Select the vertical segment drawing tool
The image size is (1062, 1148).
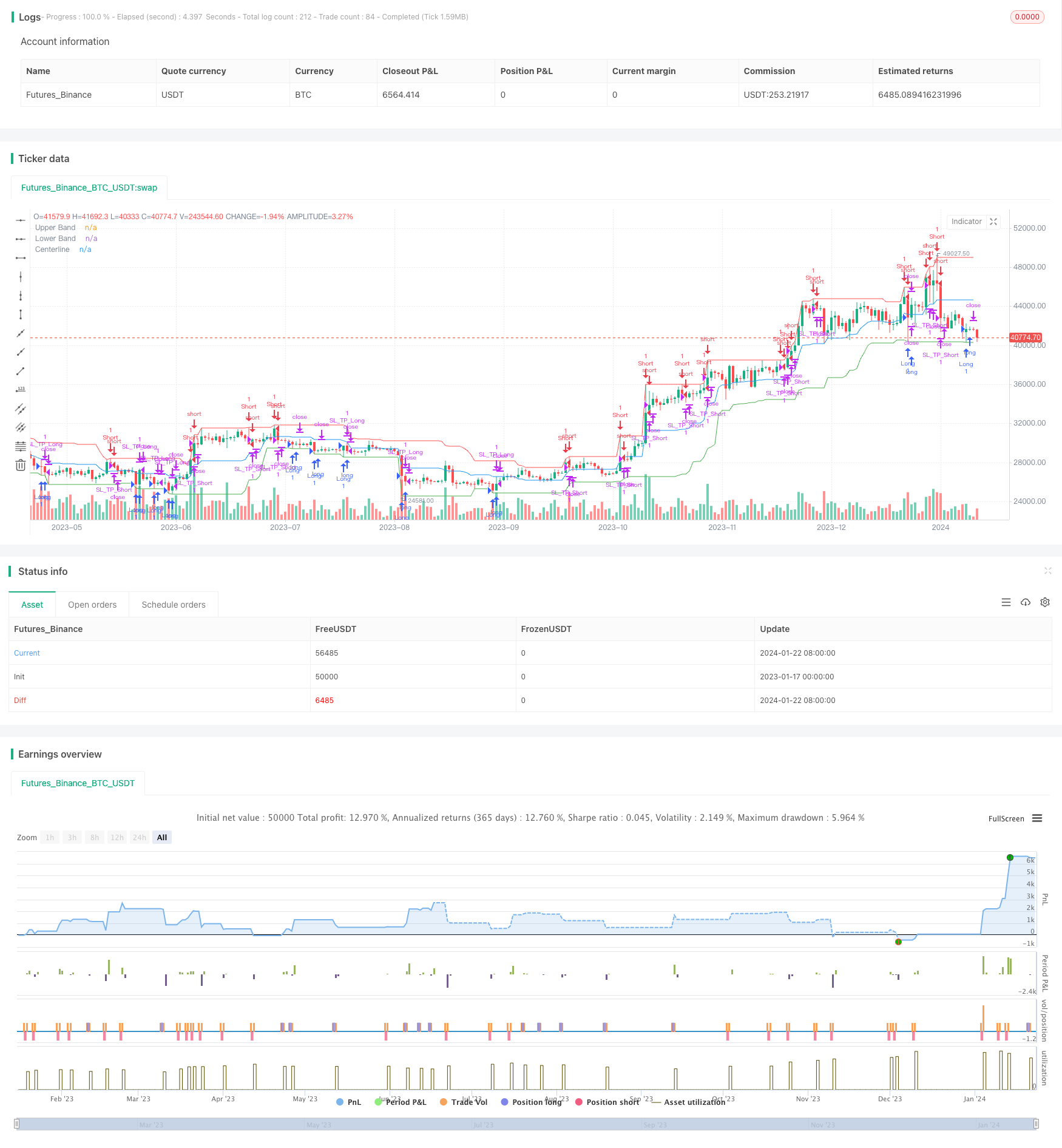point(21,314)
